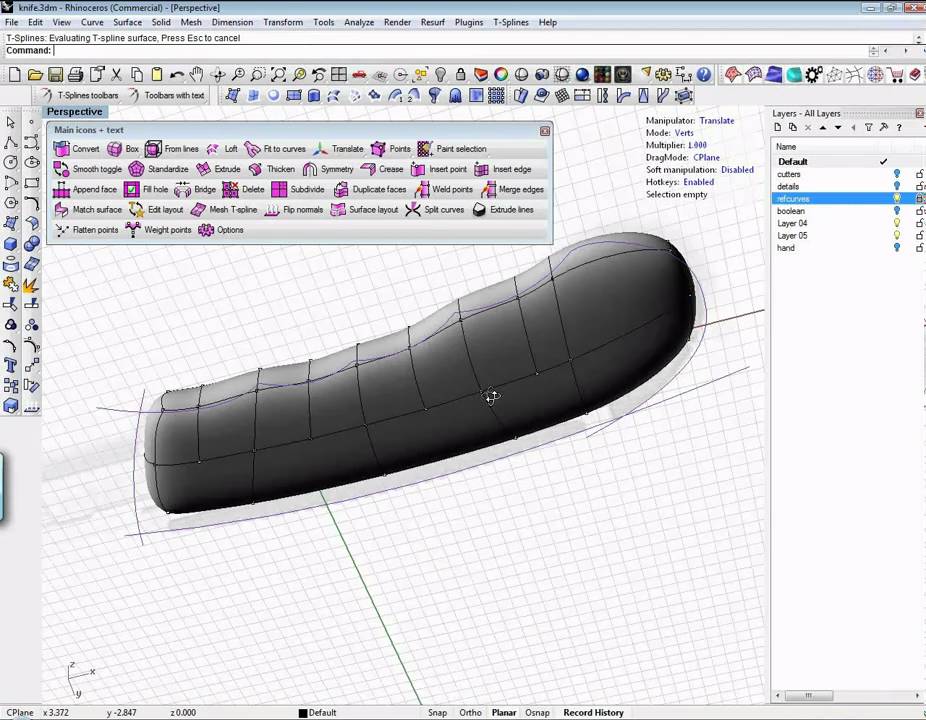Toggle visibility bulb of Layer 04
Viewport: 926px width, 720px height.
896,223
